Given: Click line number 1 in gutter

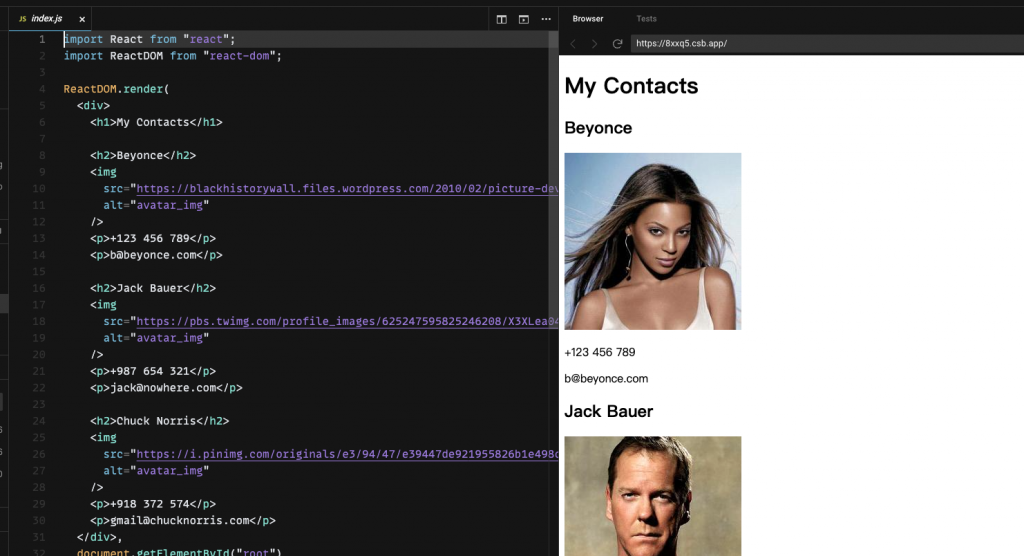Looking at the screenshot, I should [42, 39].
